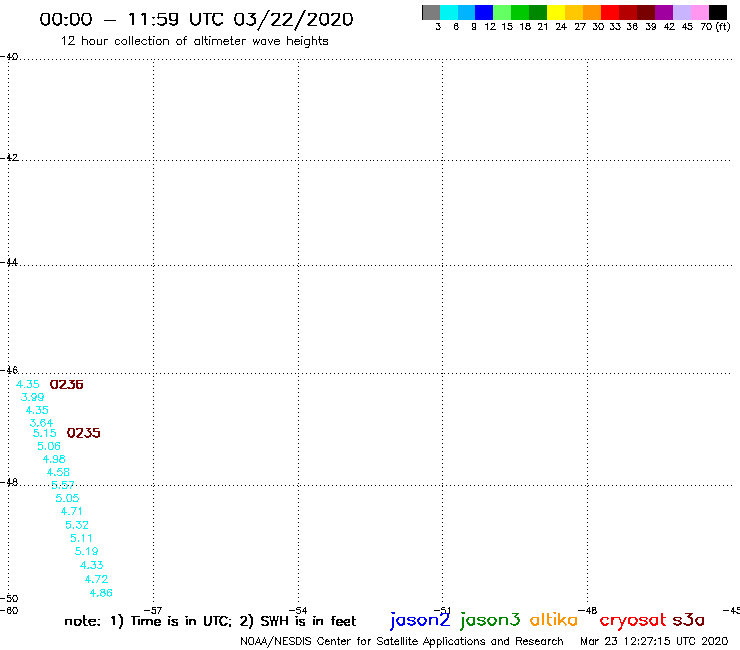Click the 'NOAA/NESDIS Center for Satellite Applications and Research' credit
740x650 pixels.
pyautogui.click(x=402, y=642)
